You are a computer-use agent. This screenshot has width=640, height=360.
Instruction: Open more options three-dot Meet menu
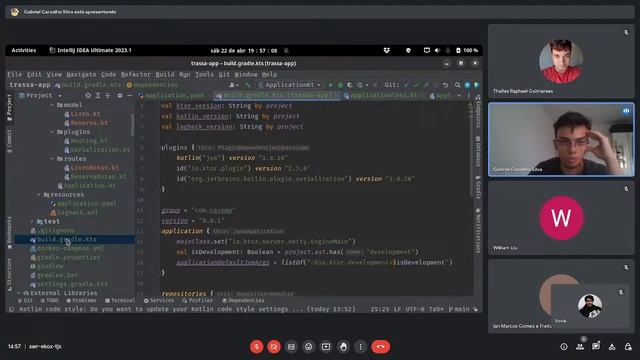point(360,347)
